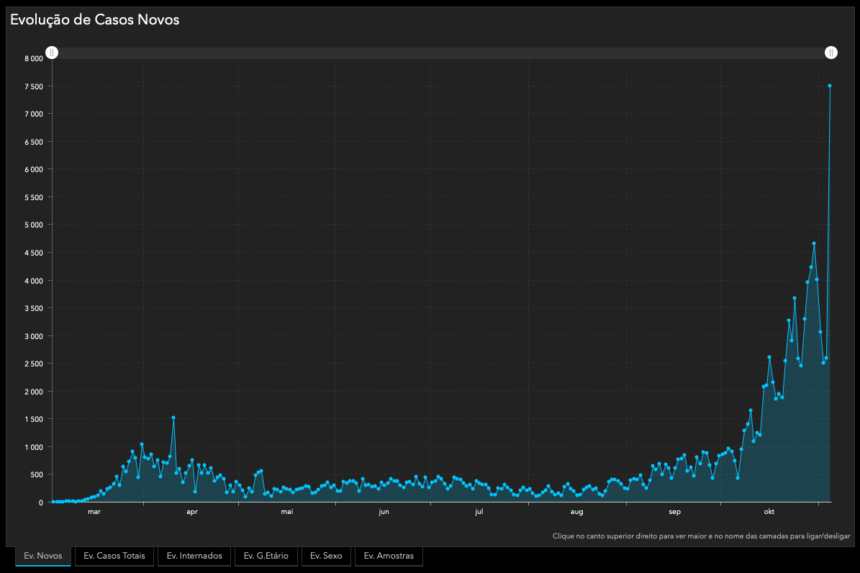Click the 'mar' month label on the x-axis
Image resolution: width=860 pixels, height=573 pixels.
pyautogui.click(x=94, y=512)
